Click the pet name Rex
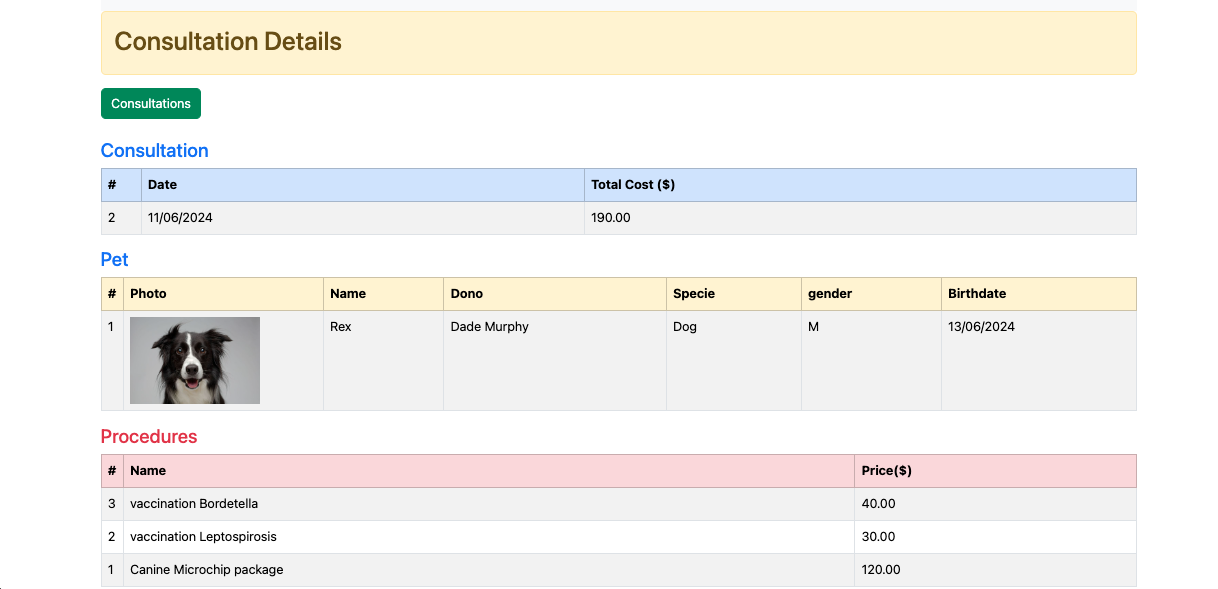 point(341,327)
